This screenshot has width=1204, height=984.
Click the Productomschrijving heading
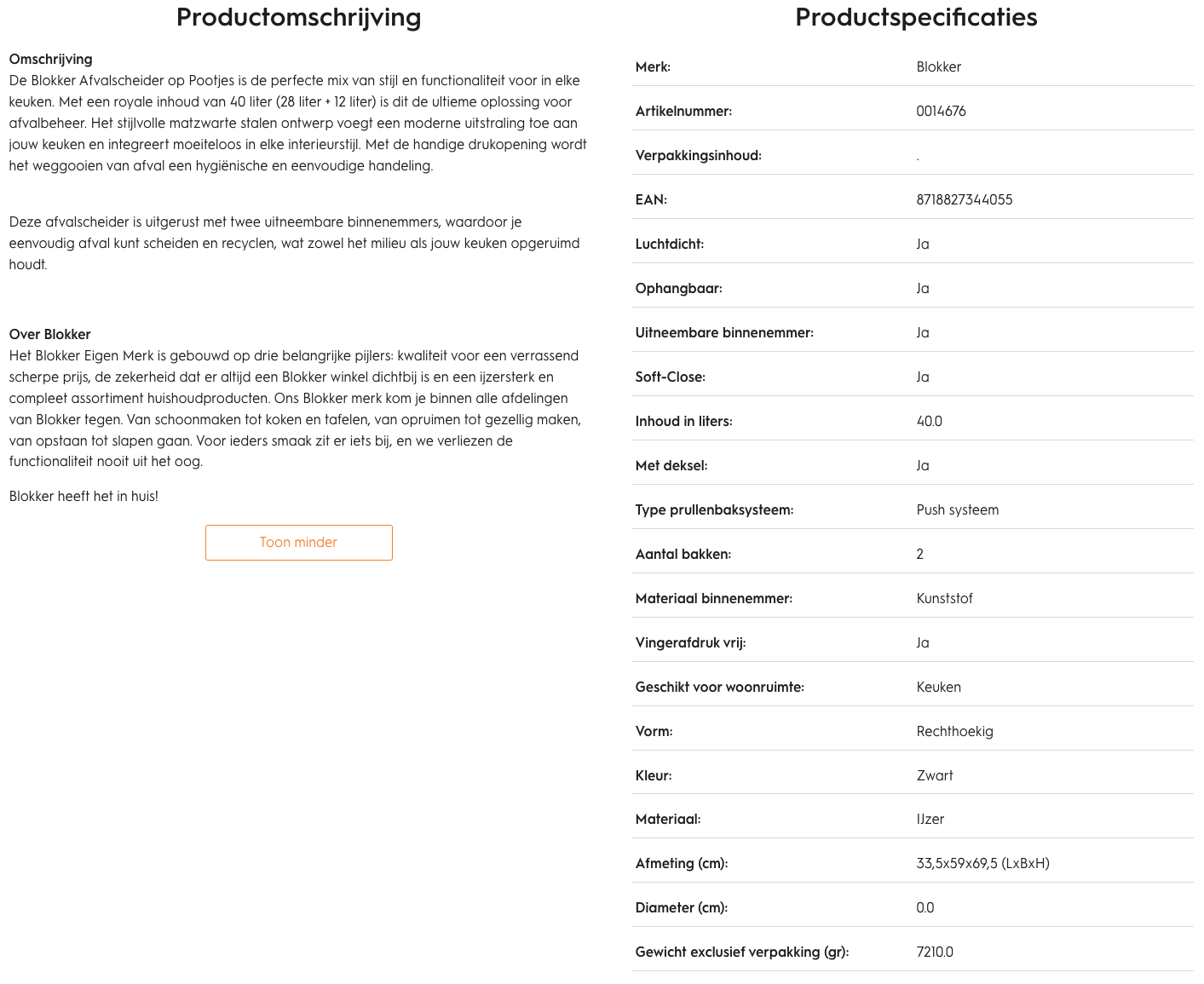(x=298, y=17)
